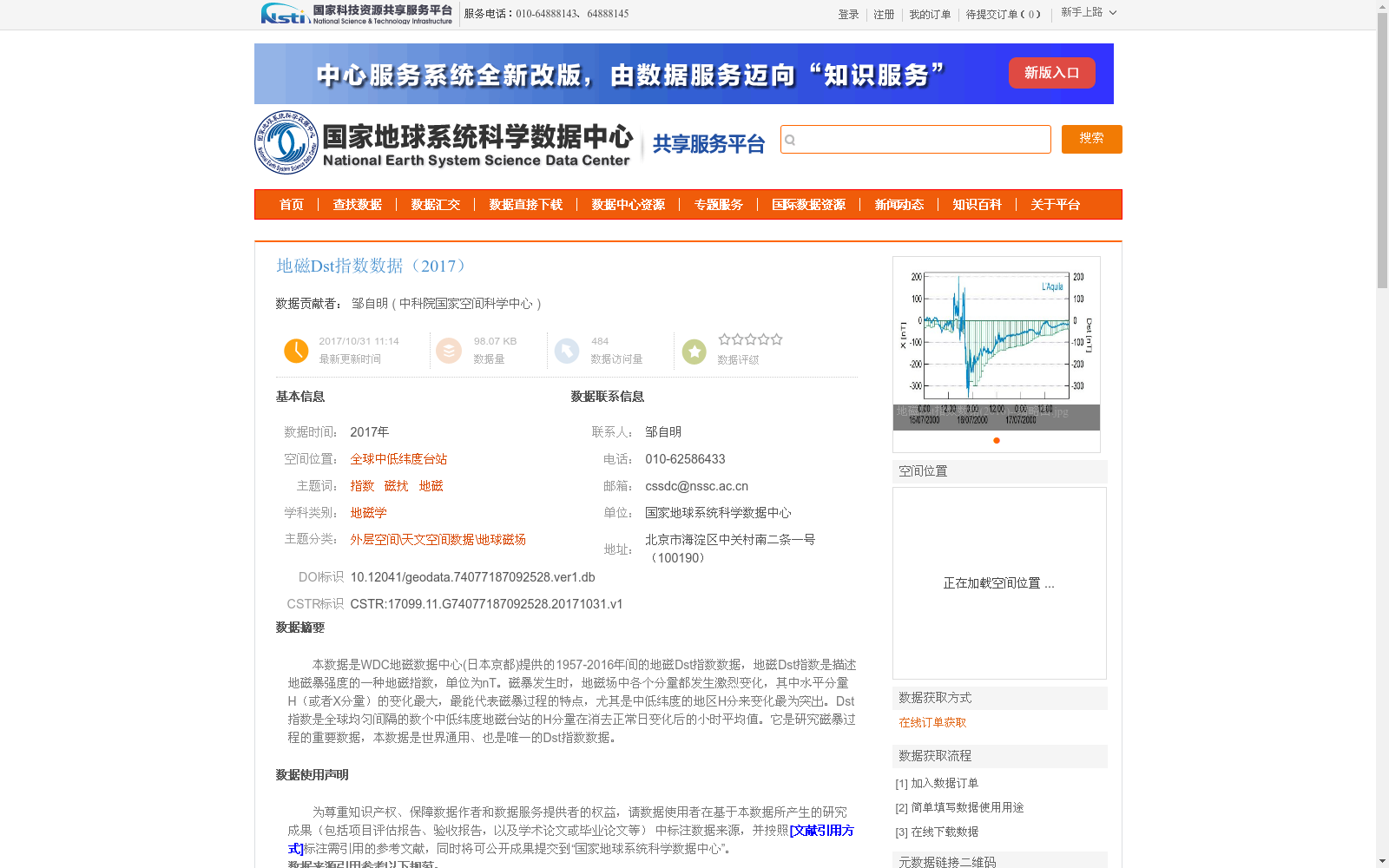Click the scrollbar up arrow
Viewport: 1389px width, 868px height.
pos(1382,6)
